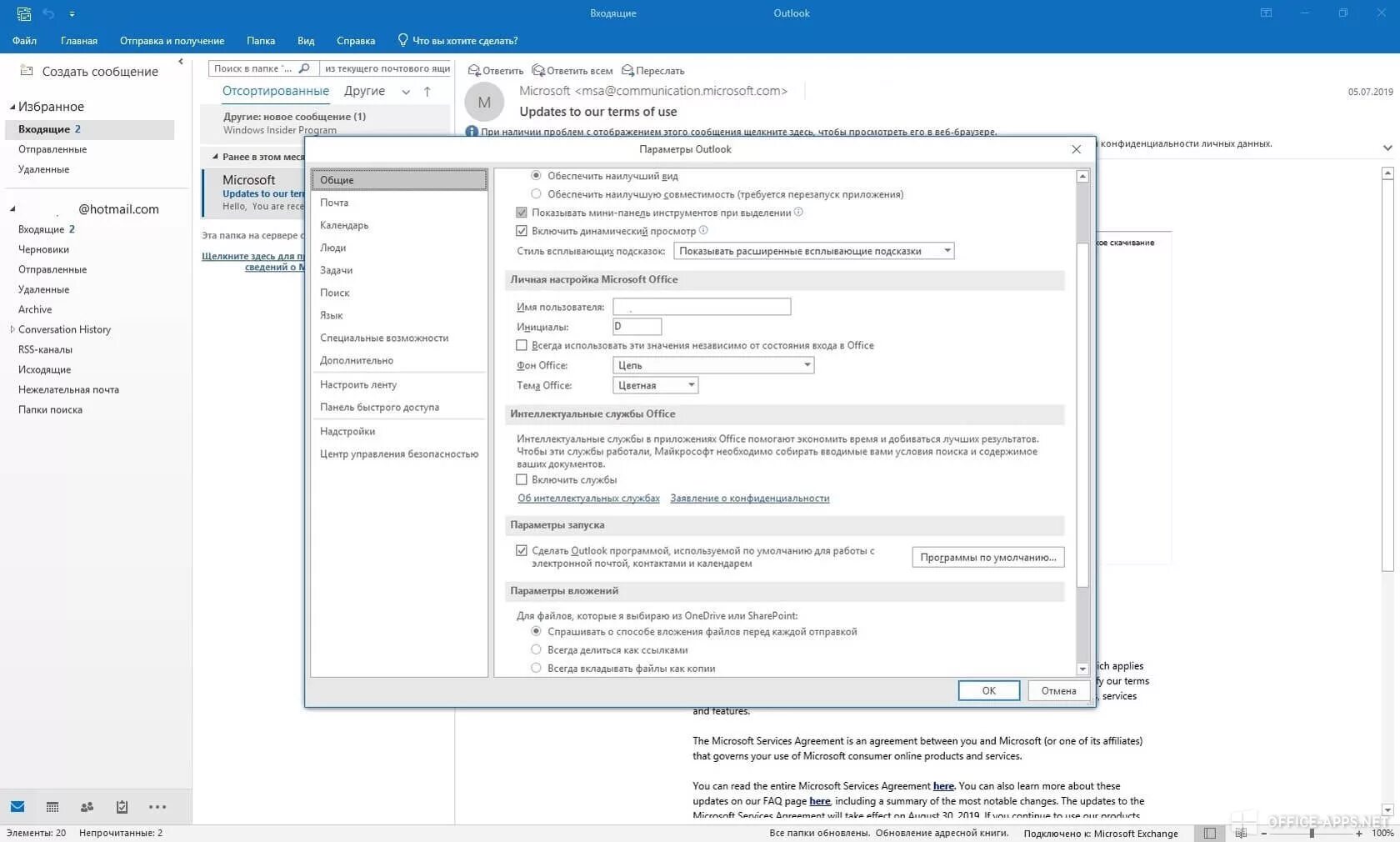Enable the Включить службы checkbox
The image size is (1400, 842).
click(x=522, y=479)
